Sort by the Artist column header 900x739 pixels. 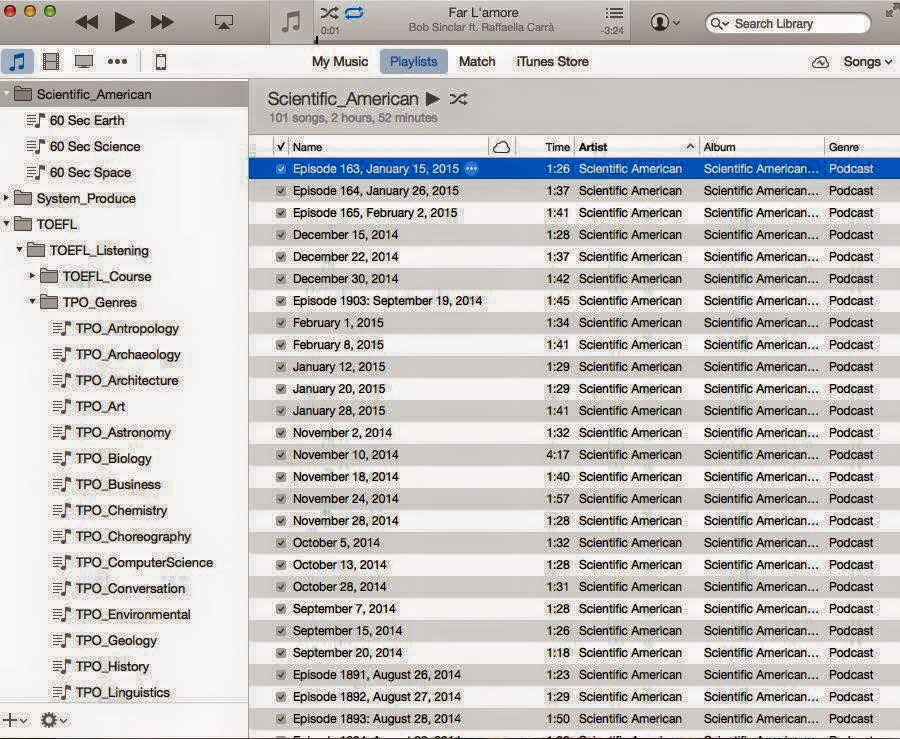[x=636, y=147]
